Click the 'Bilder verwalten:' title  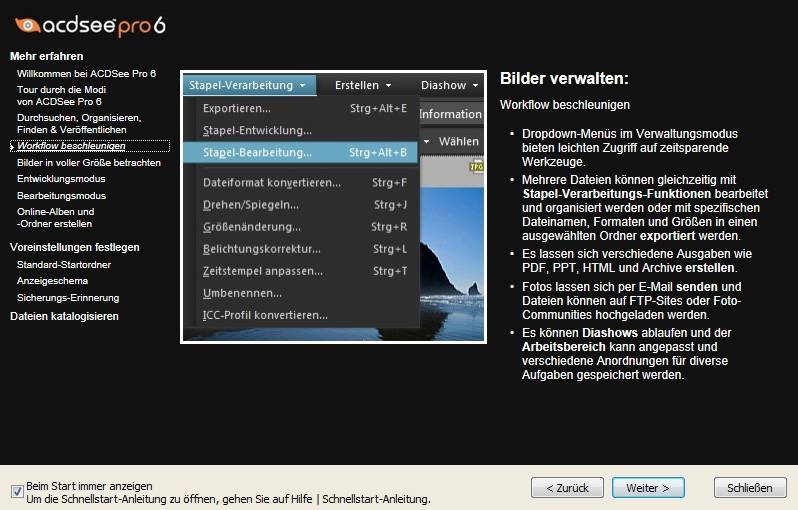(564, 78)
